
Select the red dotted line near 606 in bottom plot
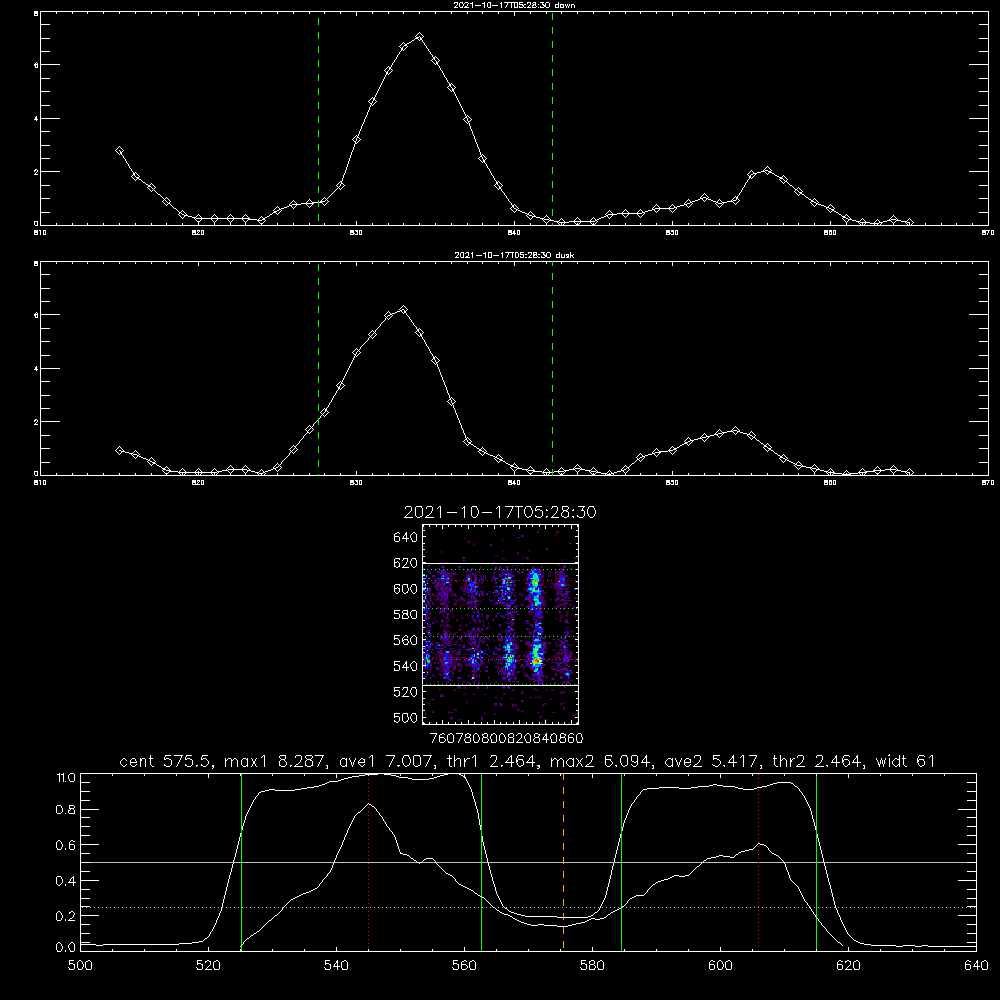tap(758, 861)
